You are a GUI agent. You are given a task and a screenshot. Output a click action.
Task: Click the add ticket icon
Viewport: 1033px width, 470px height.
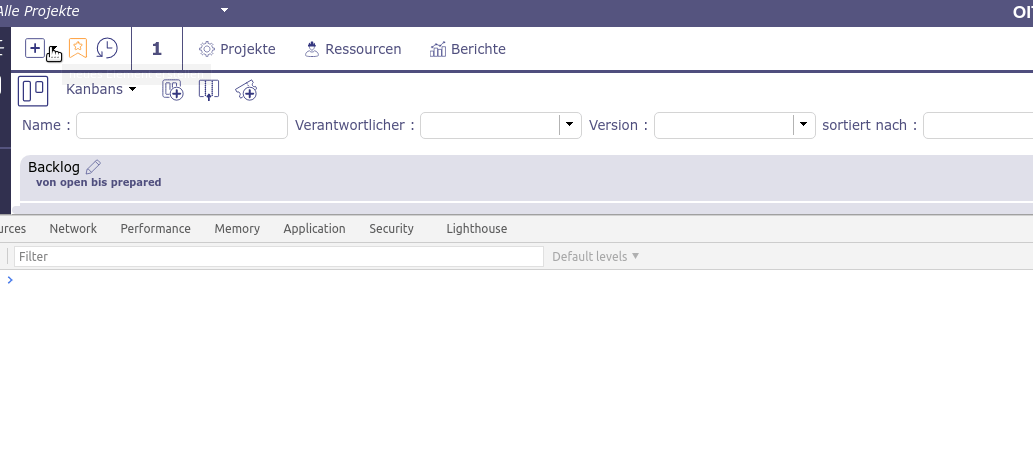[246, 91]
